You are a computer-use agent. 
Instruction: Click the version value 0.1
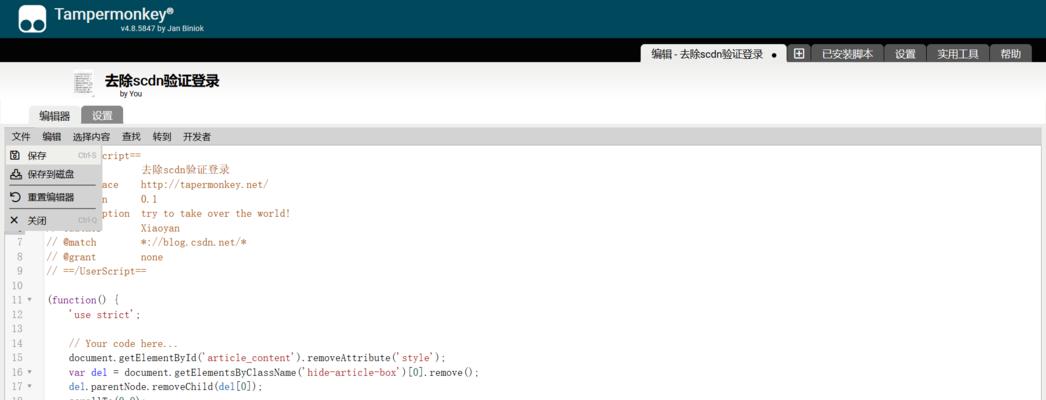pos(149,199)
